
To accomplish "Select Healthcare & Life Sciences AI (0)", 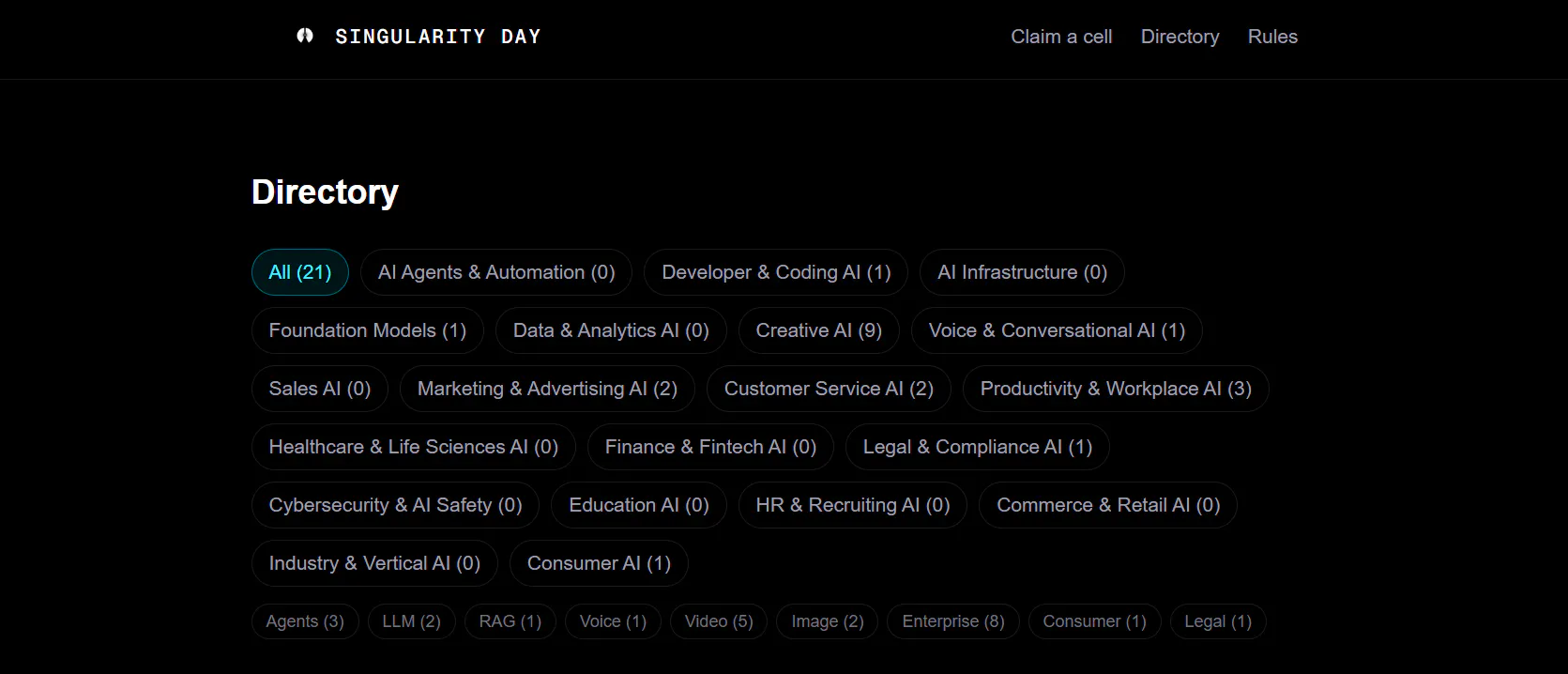I will (x=414, y=447).
